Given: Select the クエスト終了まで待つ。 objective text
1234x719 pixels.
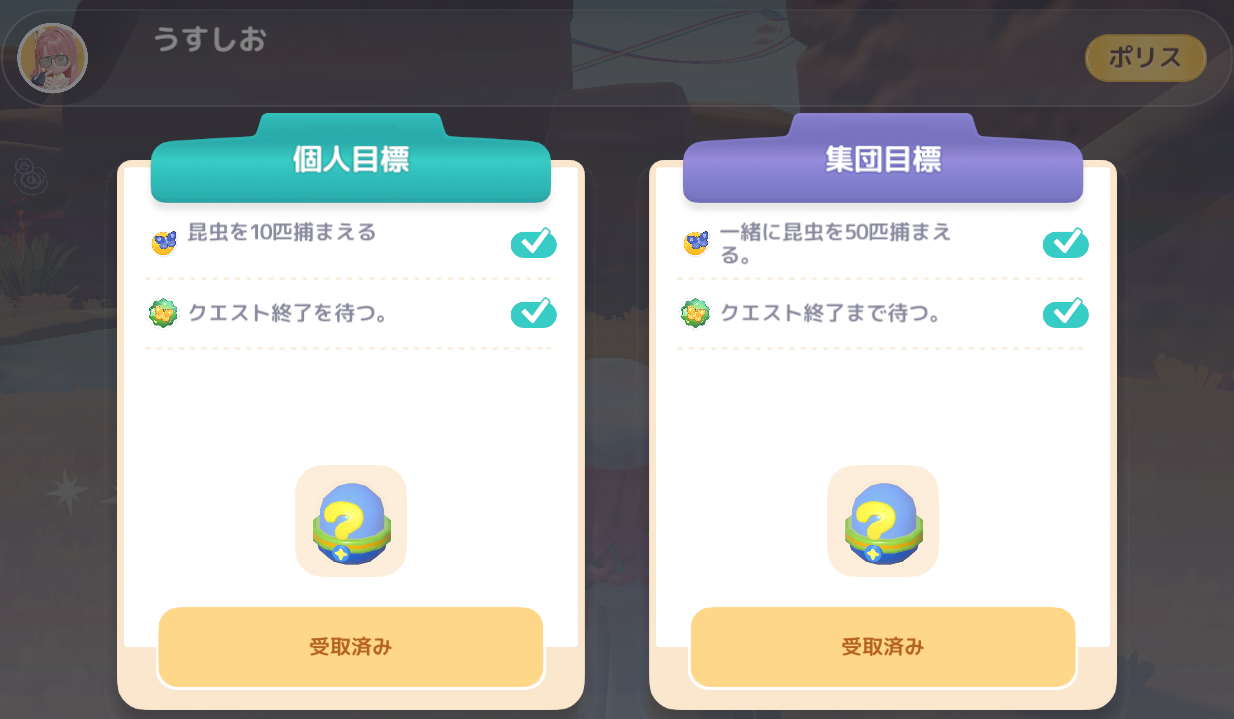Looking at the screenshot, I should (x=831, y=313).
